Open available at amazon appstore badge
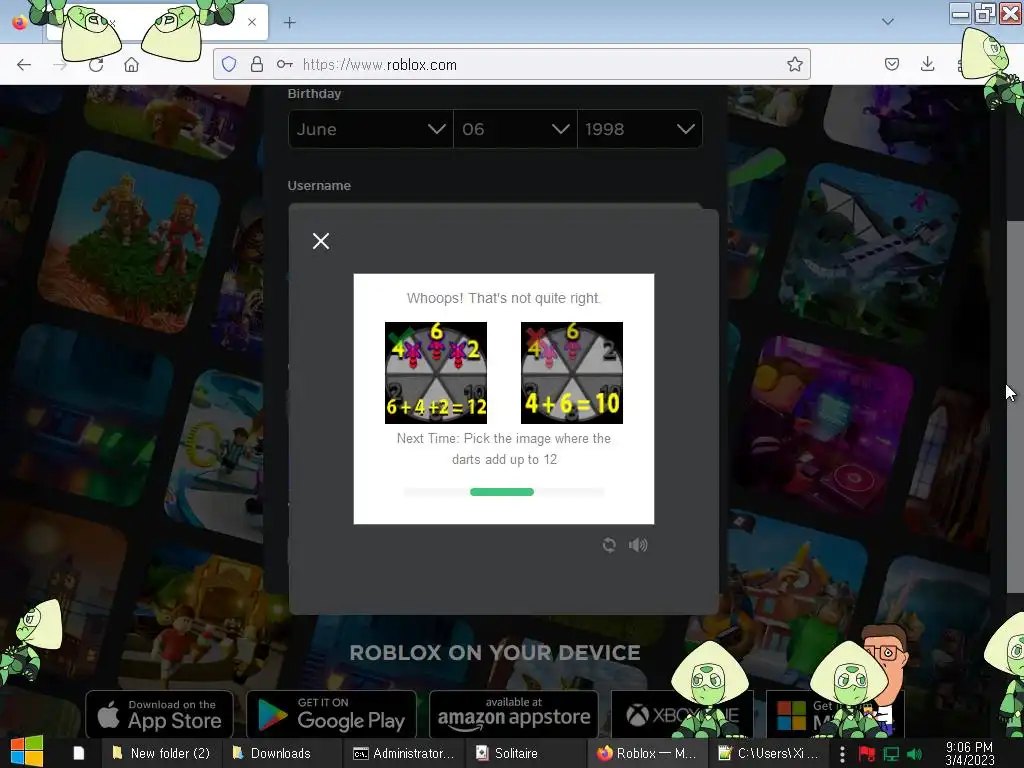Screen dimensions: 1024x768 pos(513,714)
